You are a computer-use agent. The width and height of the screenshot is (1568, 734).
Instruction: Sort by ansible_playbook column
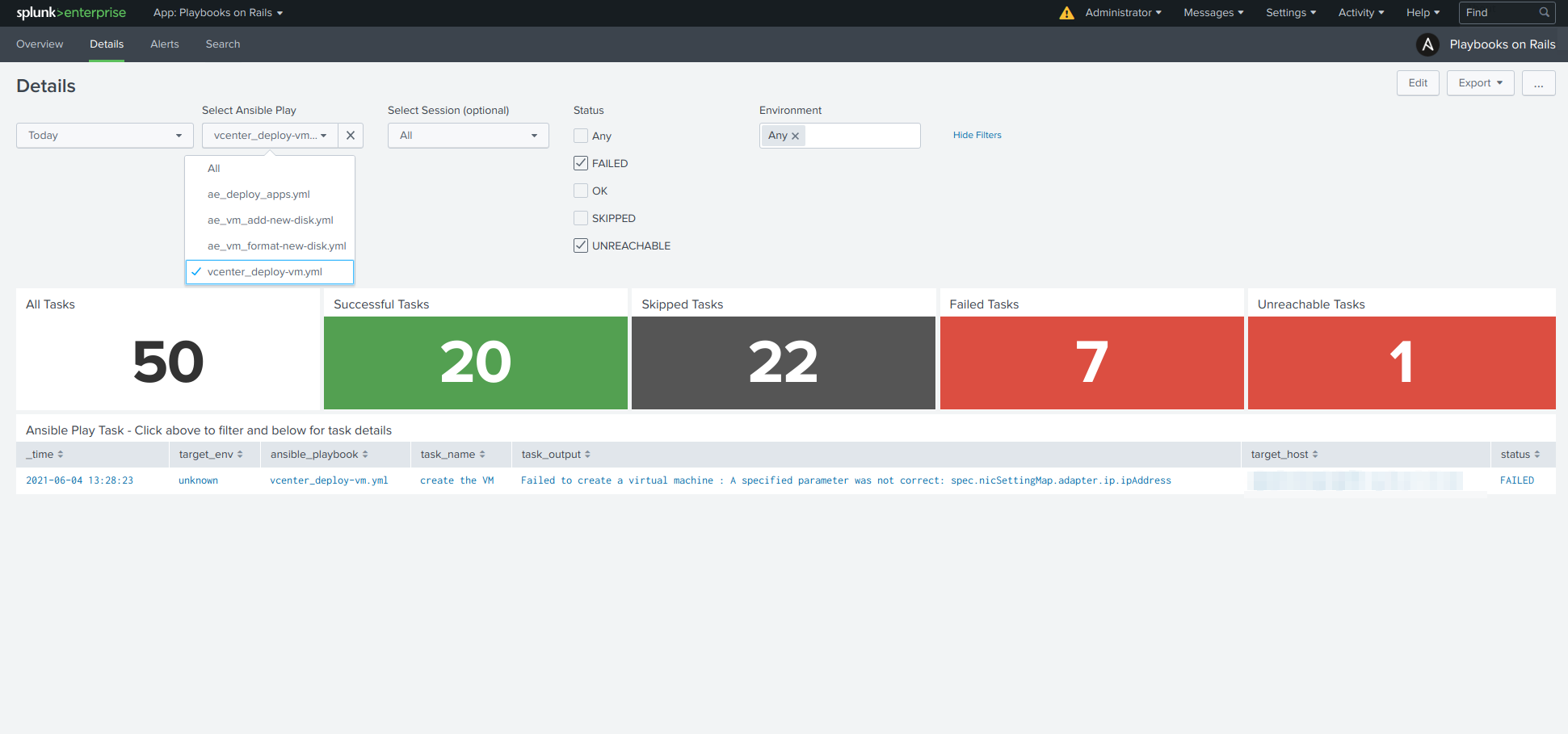[x=319, y=455]
